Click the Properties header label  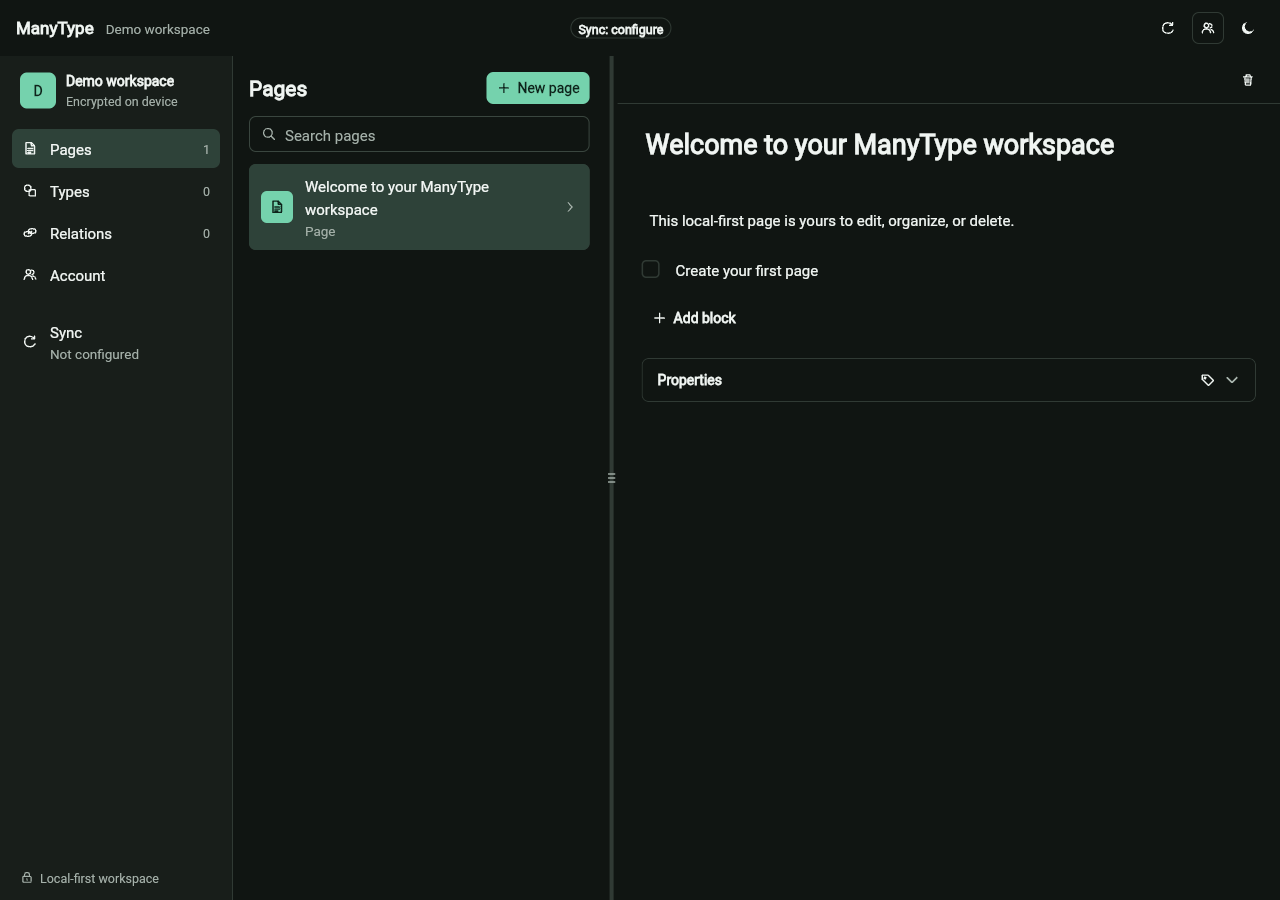[689, 380]
